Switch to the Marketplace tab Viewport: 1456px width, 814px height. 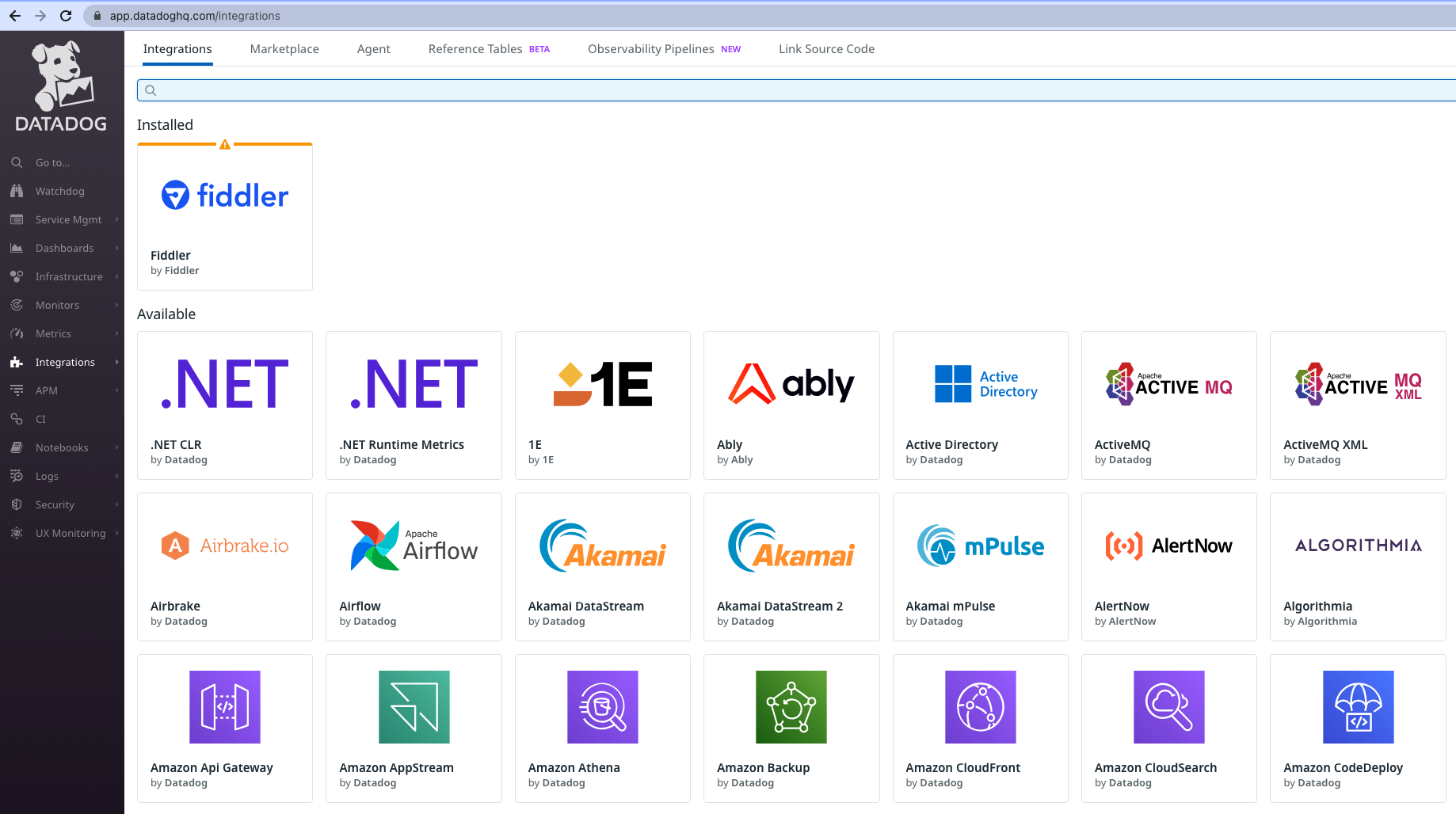click(x=284, y=49)
